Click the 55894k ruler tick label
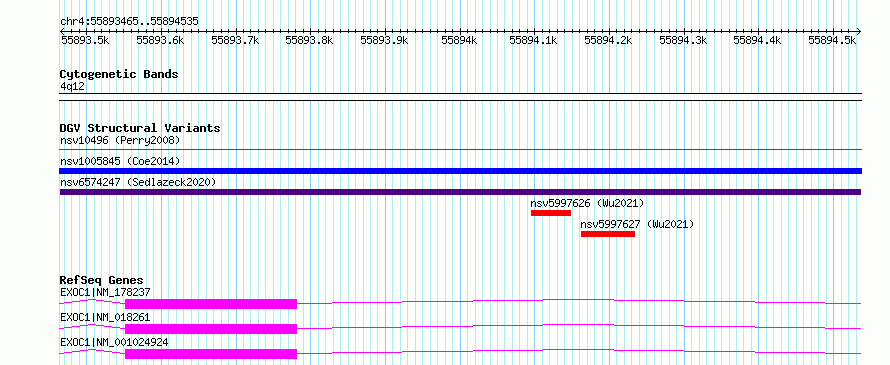Viewport: 890px width, 365px height. coord(459,40)
